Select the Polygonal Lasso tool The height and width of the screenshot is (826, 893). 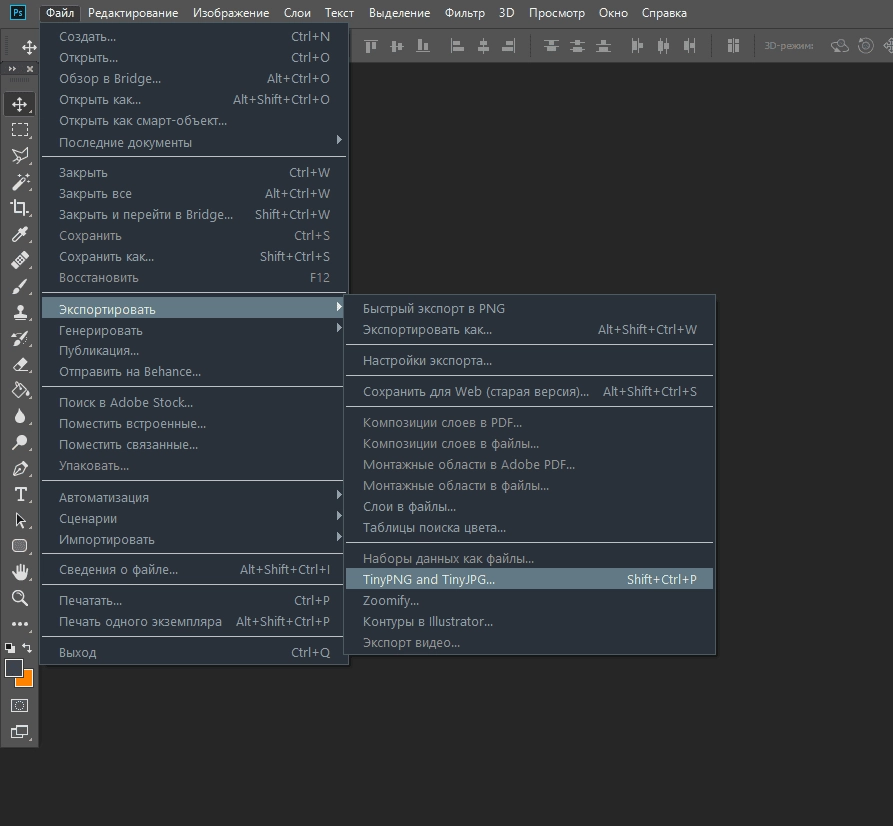pyautogui.click(x=20, y=156)
